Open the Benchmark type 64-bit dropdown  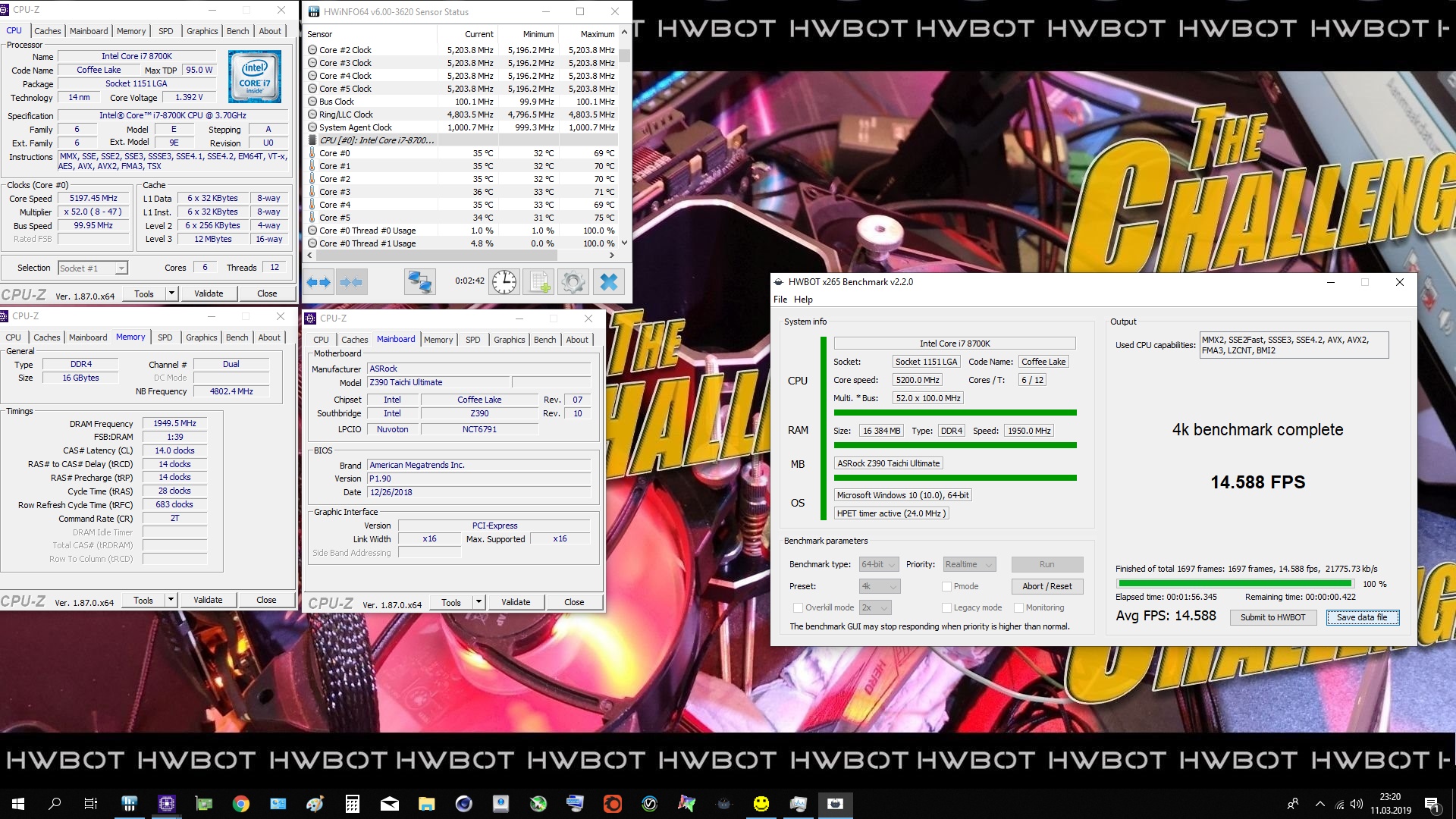pos(879,564)
